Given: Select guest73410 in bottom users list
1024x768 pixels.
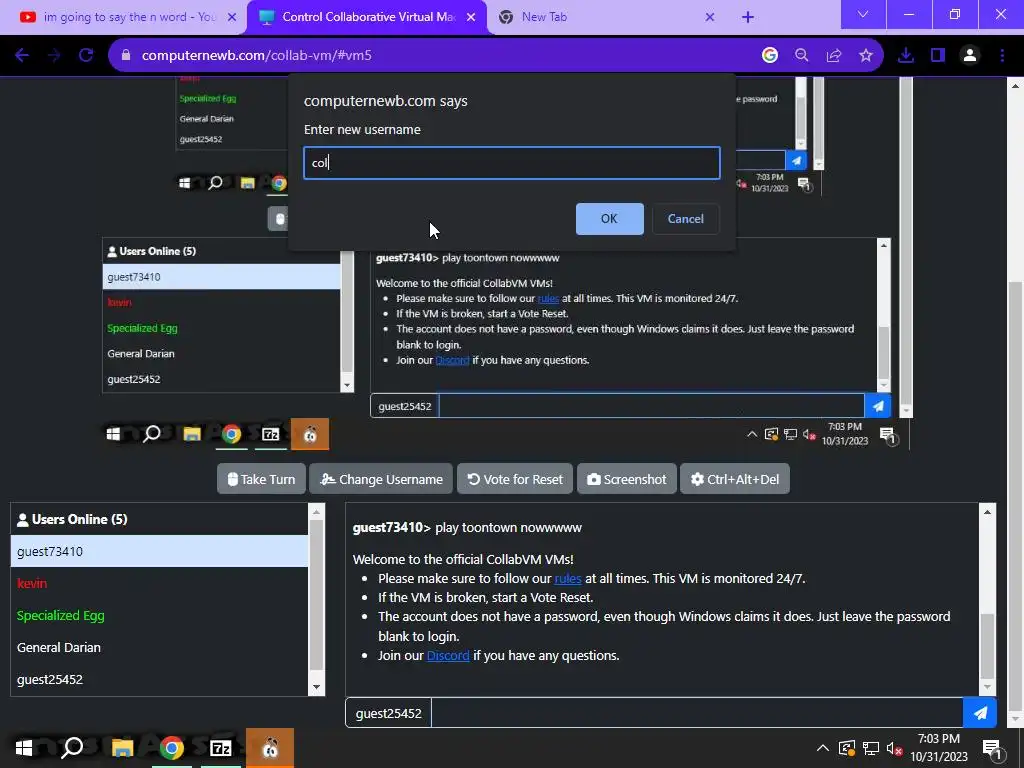Looking at the screenshot, I should [x=159, y=551].
